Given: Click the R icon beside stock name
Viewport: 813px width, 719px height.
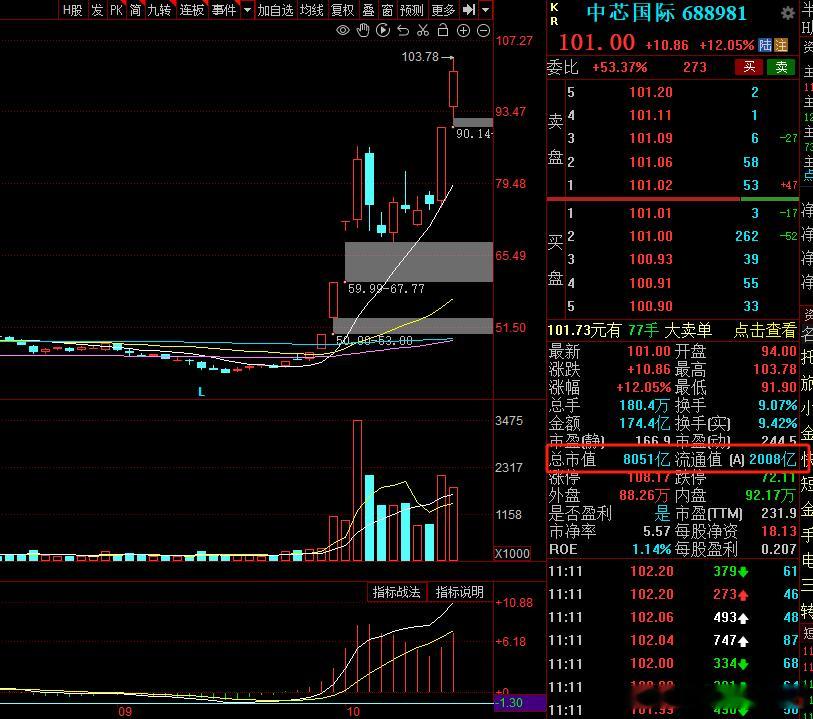Looking at the screenshot, I should (x=554, y=21).
